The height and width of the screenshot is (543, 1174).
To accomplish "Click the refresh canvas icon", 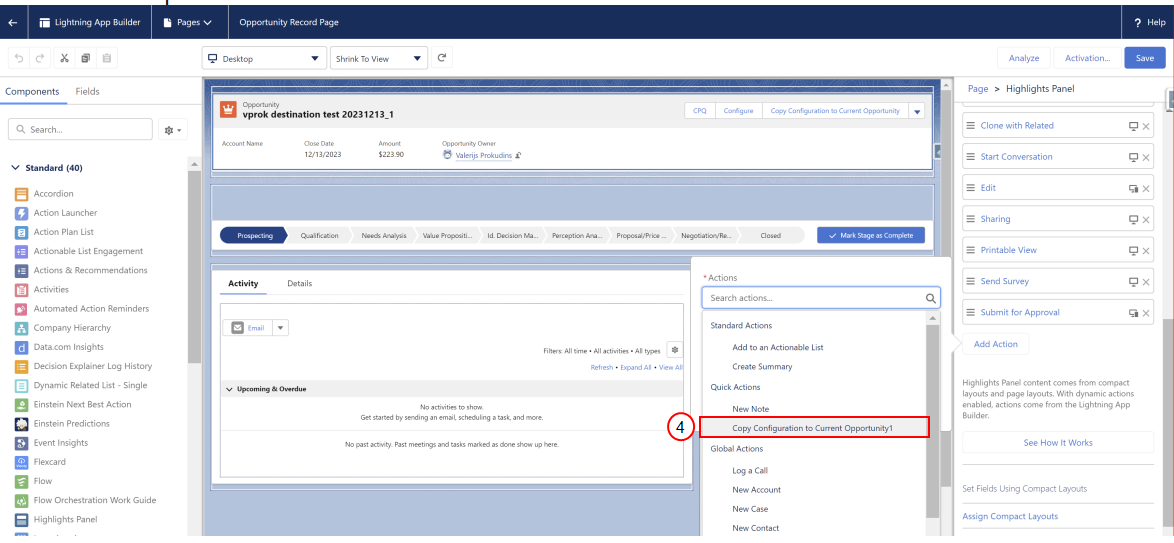I will point(442,58).
